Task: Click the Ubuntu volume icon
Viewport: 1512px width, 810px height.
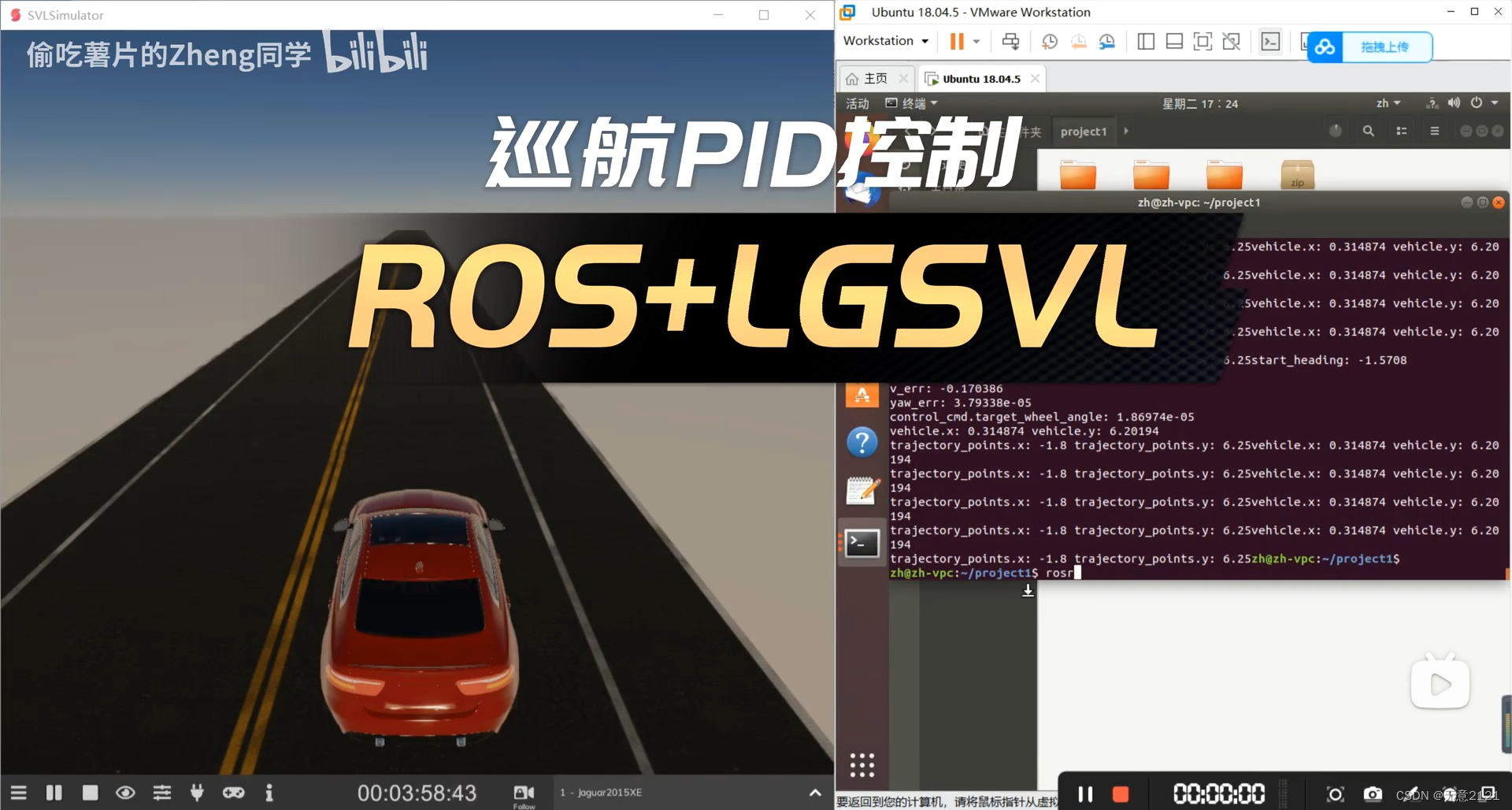Action: 1454,103
